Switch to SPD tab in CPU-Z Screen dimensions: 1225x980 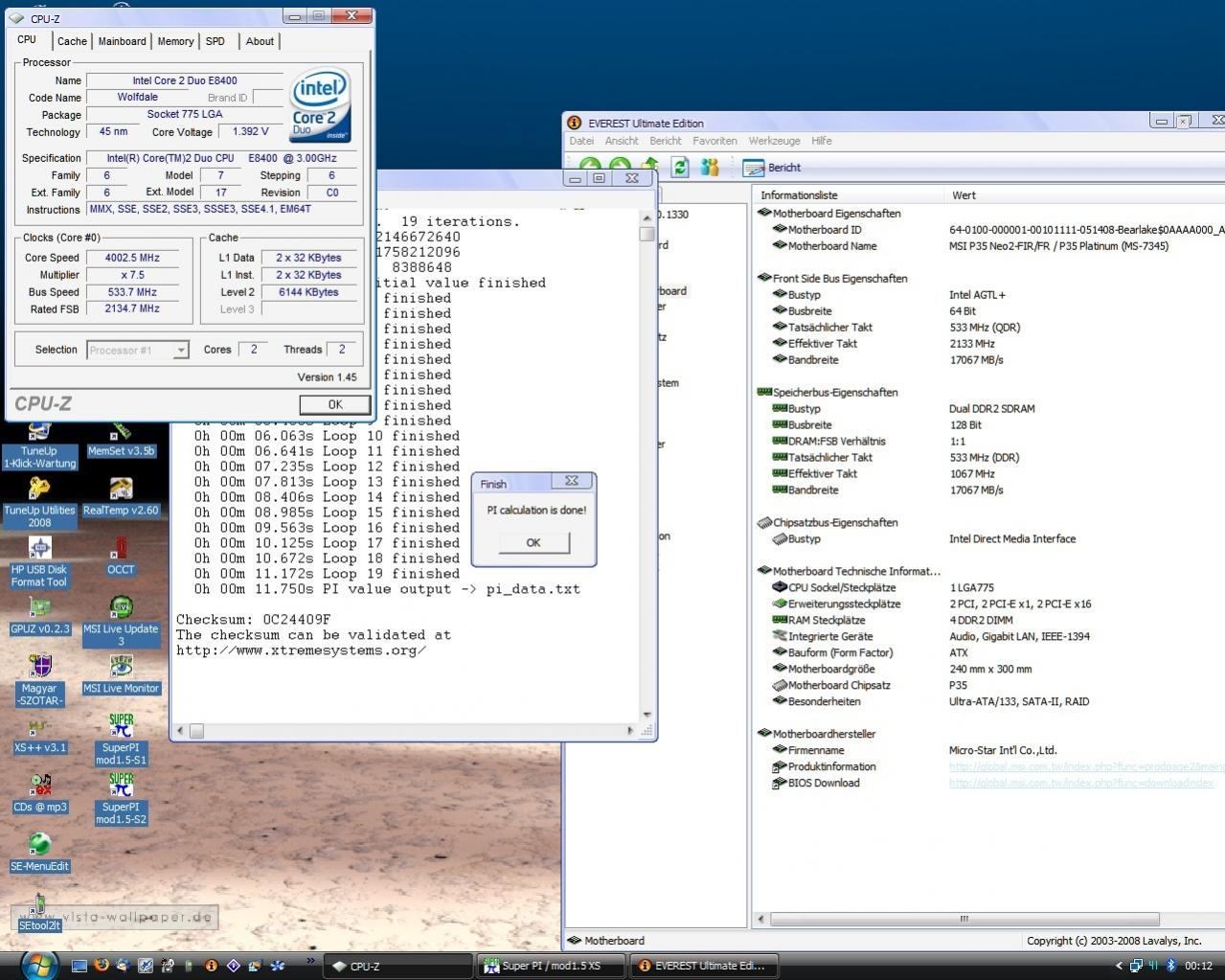coord(216,41)
